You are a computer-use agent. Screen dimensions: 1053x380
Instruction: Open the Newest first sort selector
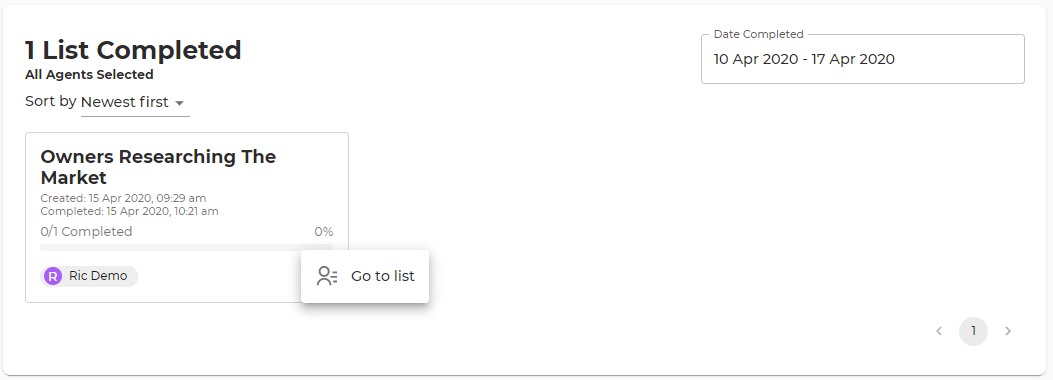click(x=135, y=103)
